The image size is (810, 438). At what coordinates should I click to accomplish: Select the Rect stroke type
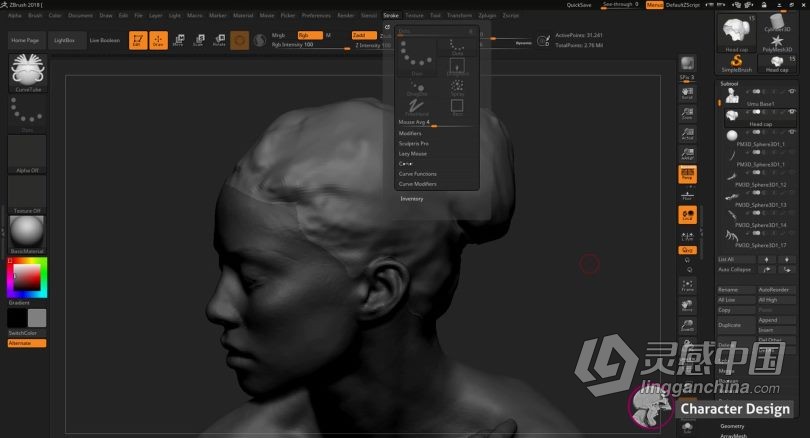(457, 107)
